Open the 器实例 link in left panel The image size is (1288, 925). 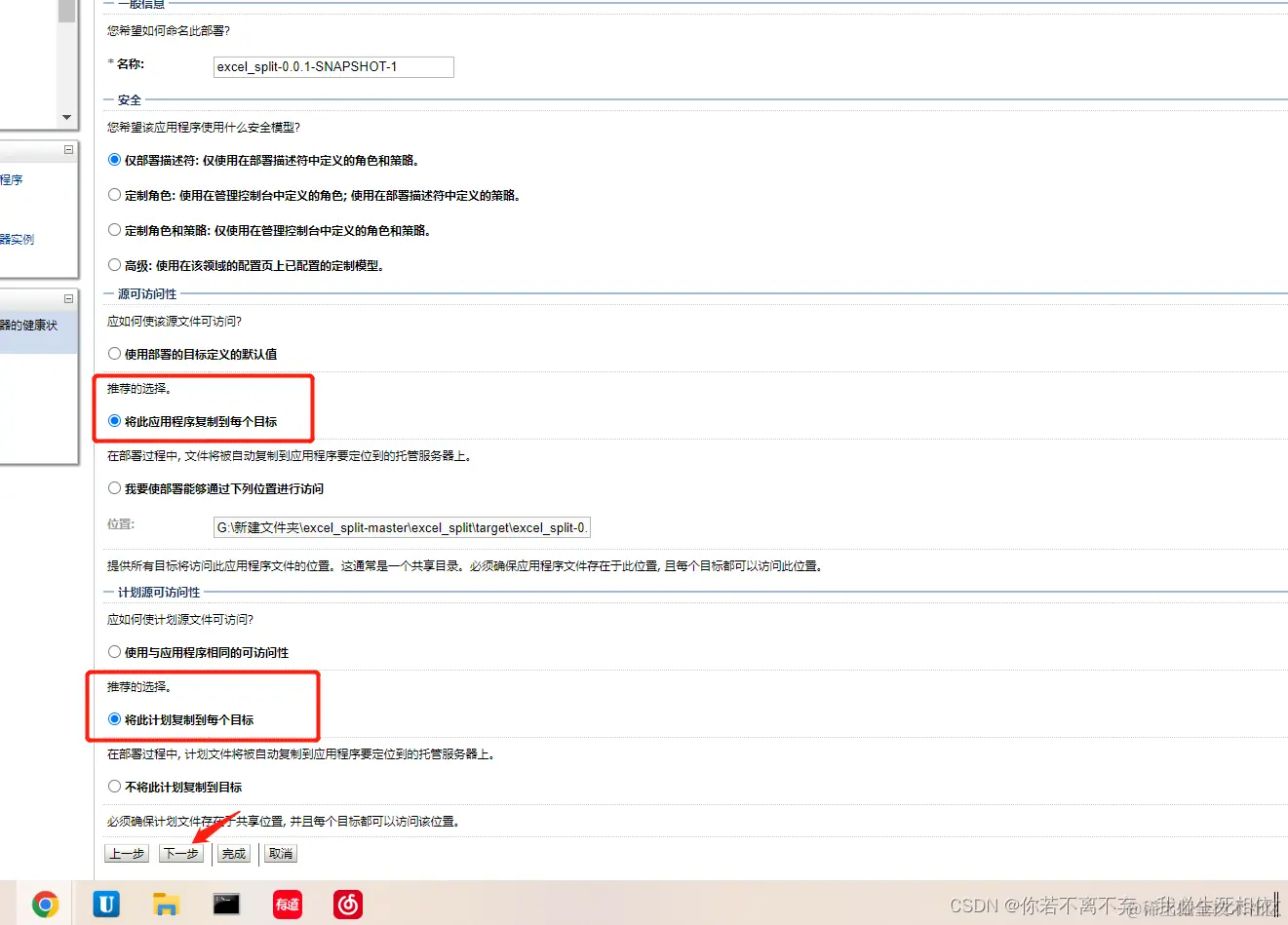coord(17,239)
